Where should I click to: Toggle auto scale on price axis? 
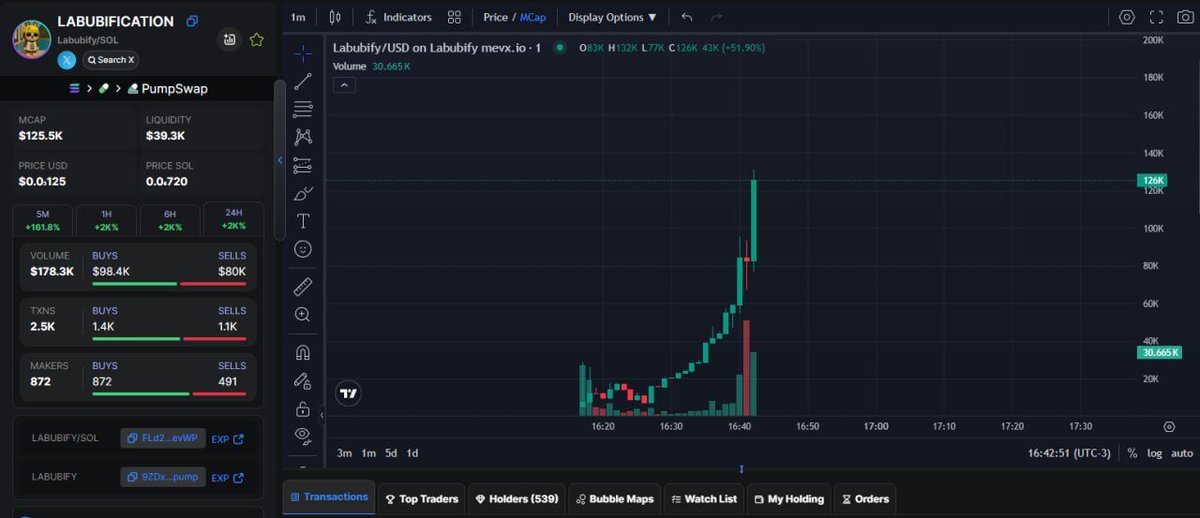point(1182,453)
